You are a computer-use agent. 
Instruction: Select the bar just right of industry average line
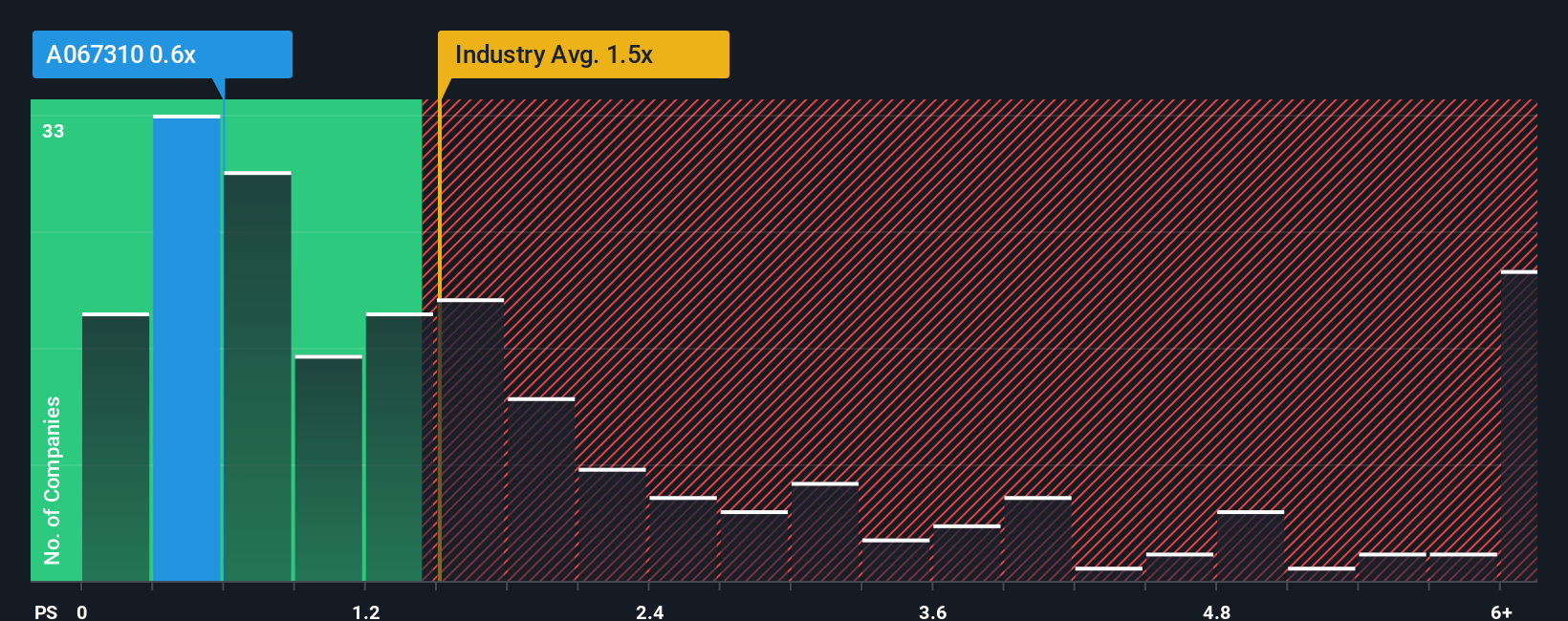470,439
